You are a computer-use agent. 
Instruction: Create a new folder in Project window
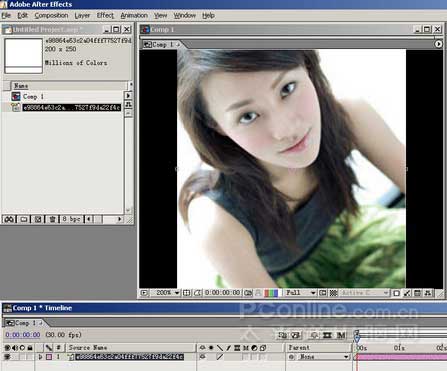(x=24, y=219)
